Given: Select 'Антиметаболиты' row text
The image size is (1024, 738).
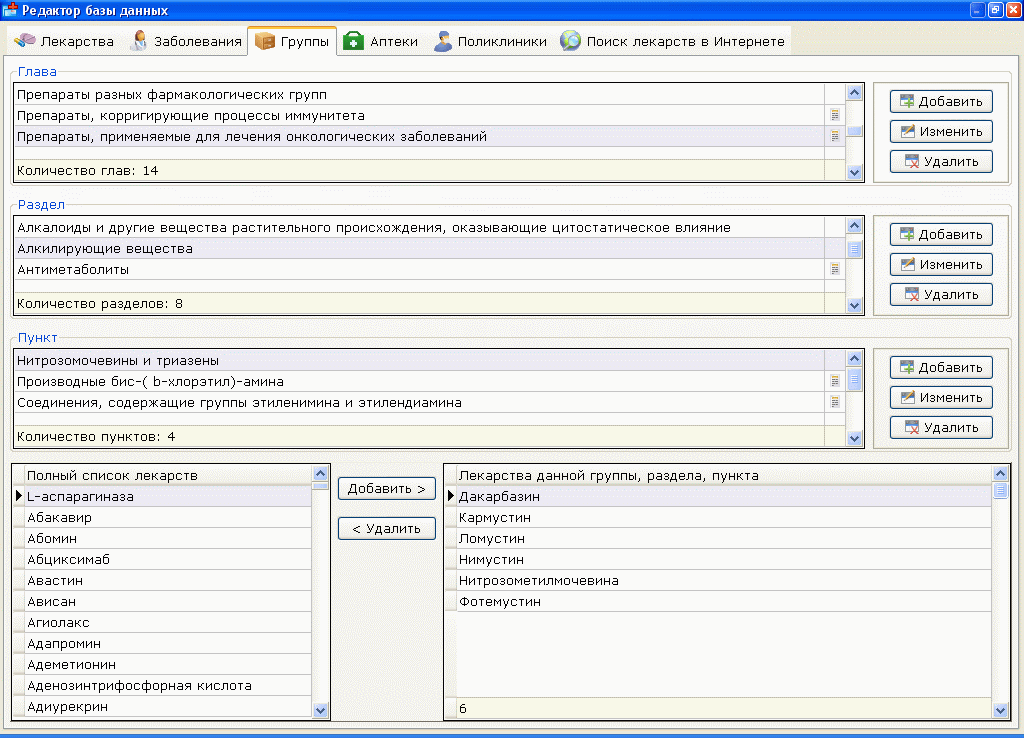Looking at the screenshot, I should (73, 269).
